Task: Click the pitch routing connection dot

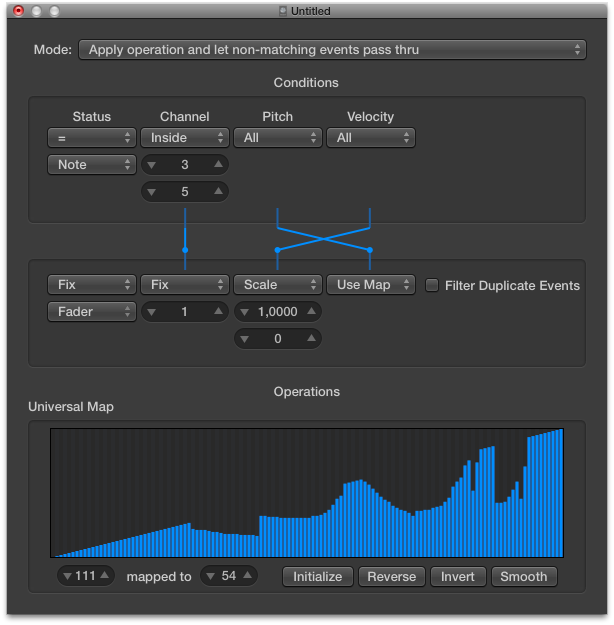Action: (x=277, y=250)
